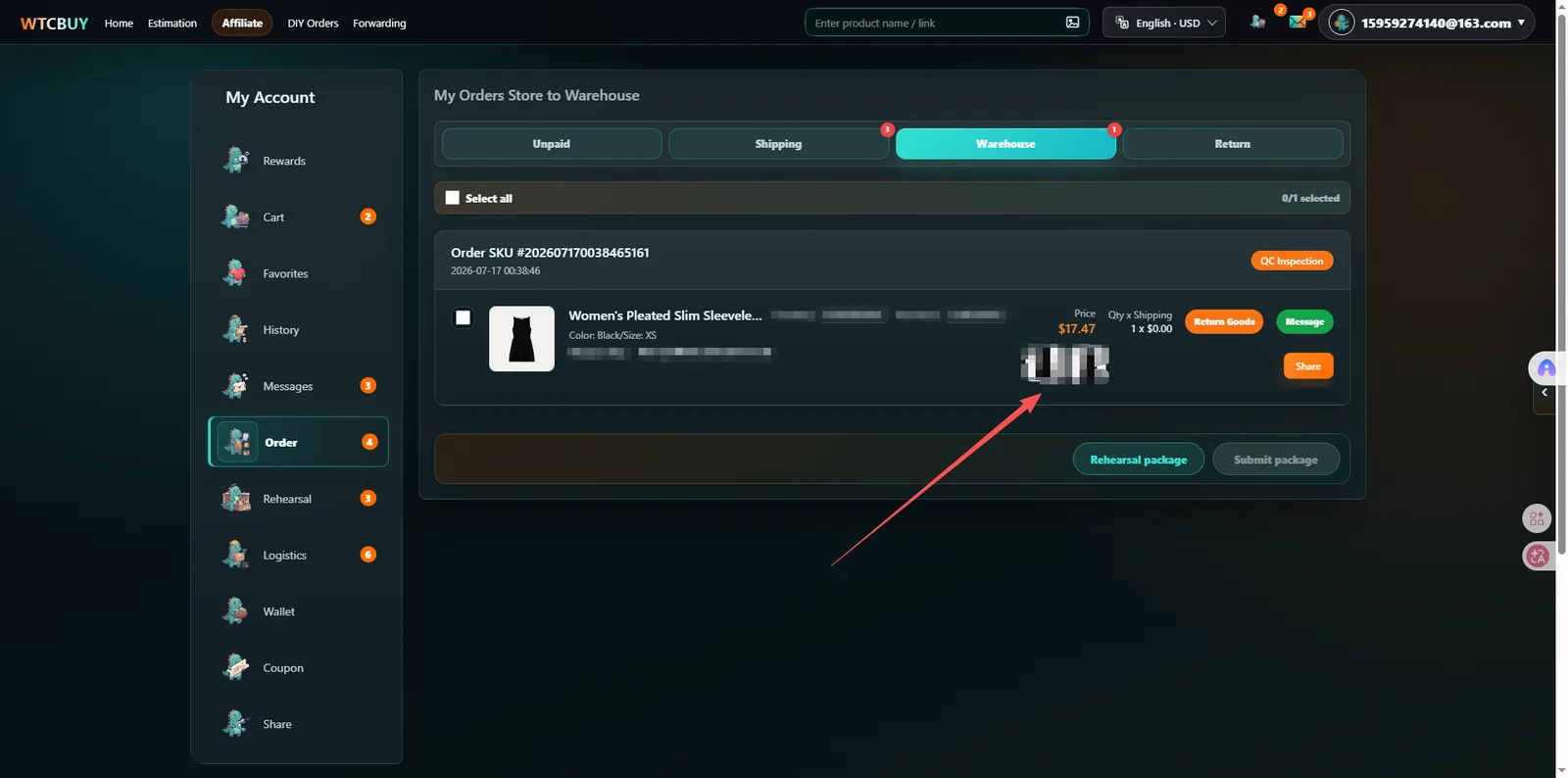This screenshot has width=1568, height=778.
Task: Switch to the Unpaid tab
Action: 552,144
